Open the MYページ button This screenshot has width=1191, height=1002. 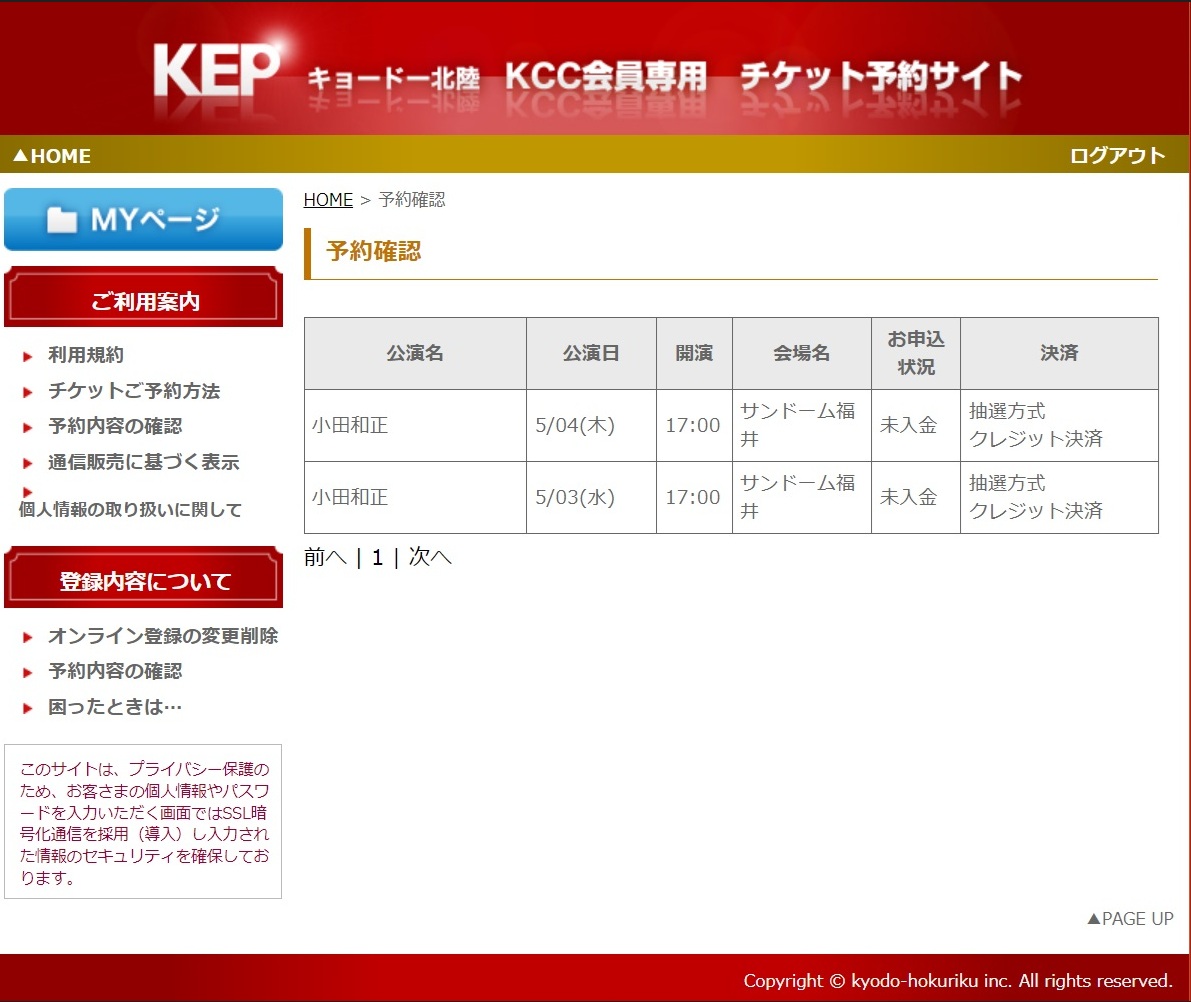click(144, 220)
